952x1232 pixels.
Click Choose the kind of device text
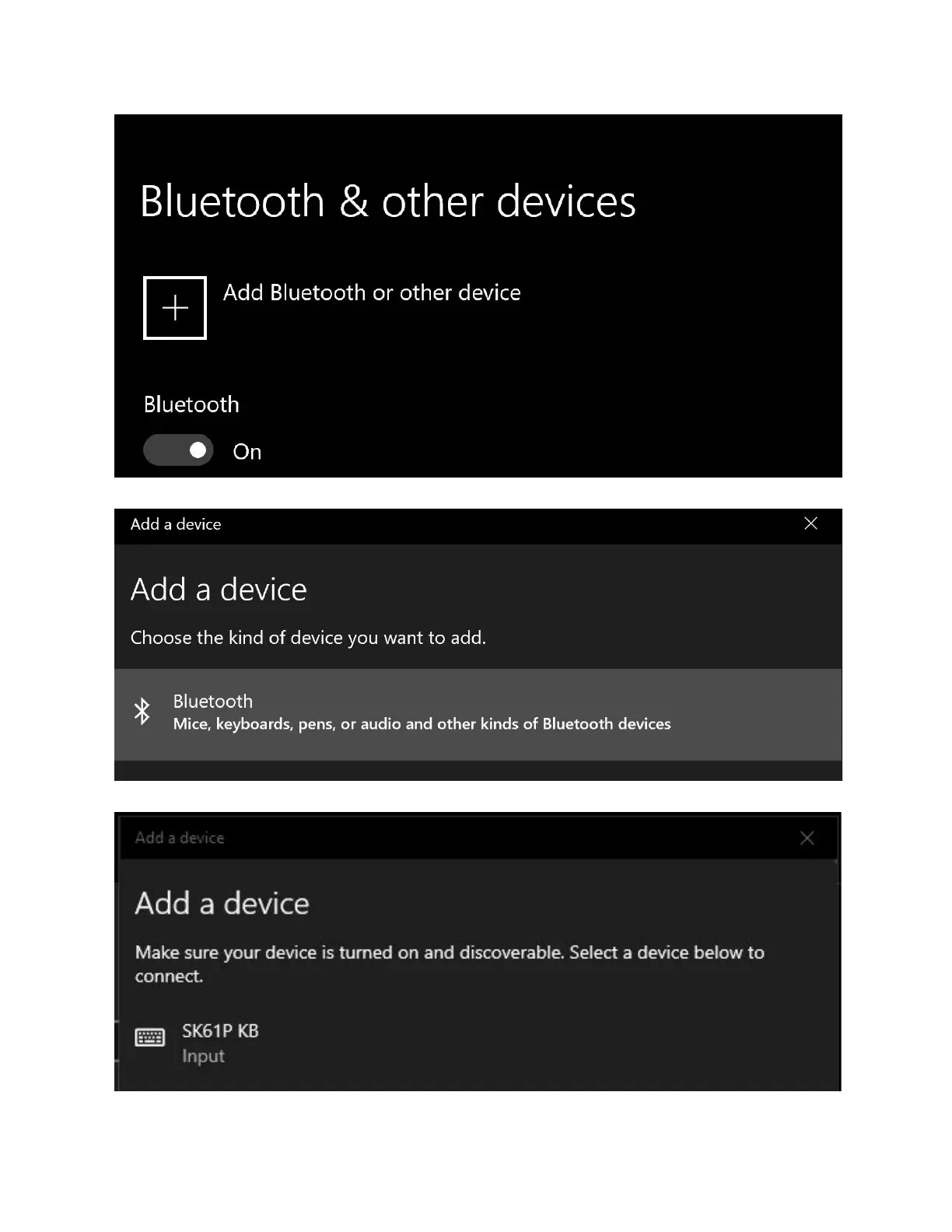point(308,638)
